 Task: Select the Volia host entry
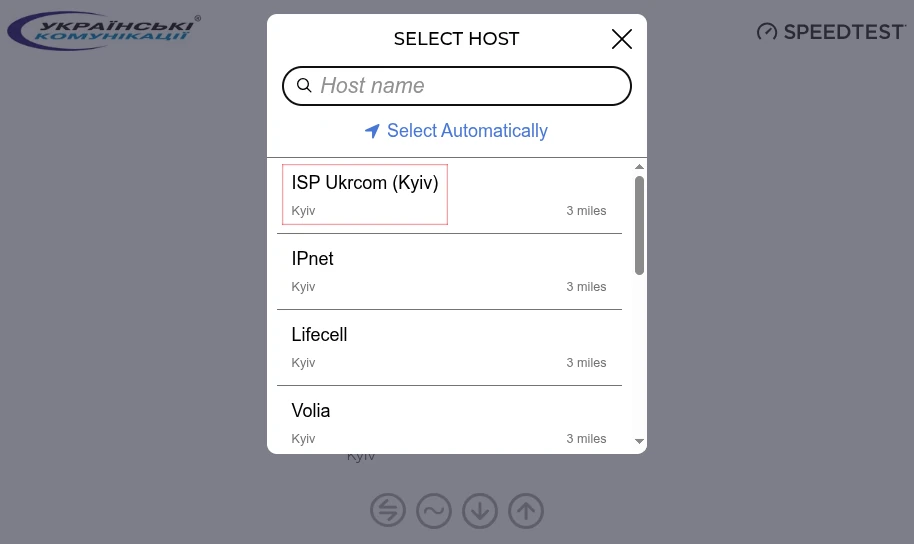pos(311,411)
